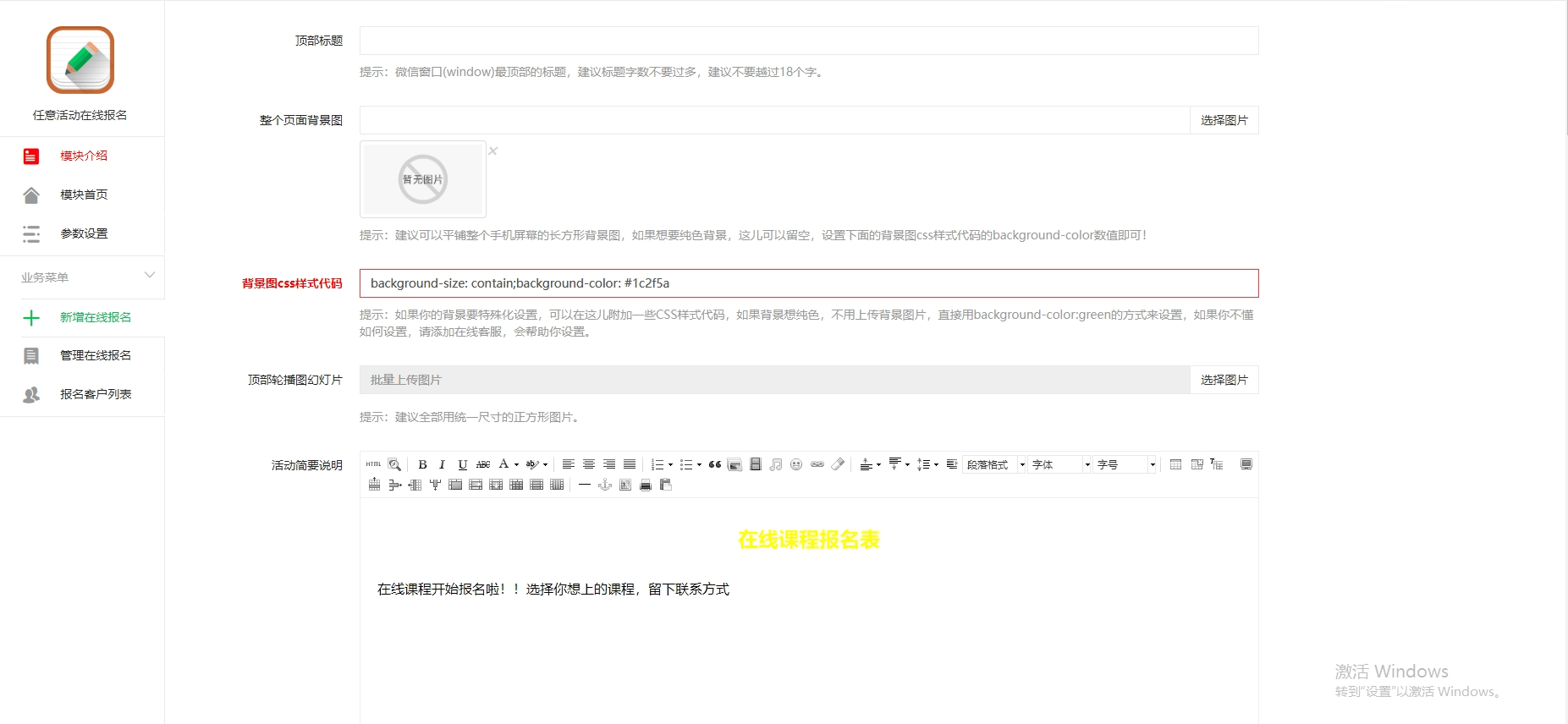Click the 顶部标题 text input field
The width and height of the screenshot is (1568, 724).
coord(808,41)
